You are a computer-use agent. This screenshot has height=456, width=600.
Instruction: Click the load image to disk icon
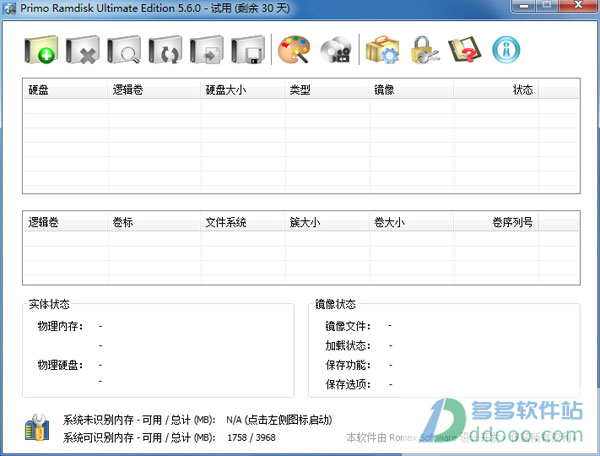[207, 50]
